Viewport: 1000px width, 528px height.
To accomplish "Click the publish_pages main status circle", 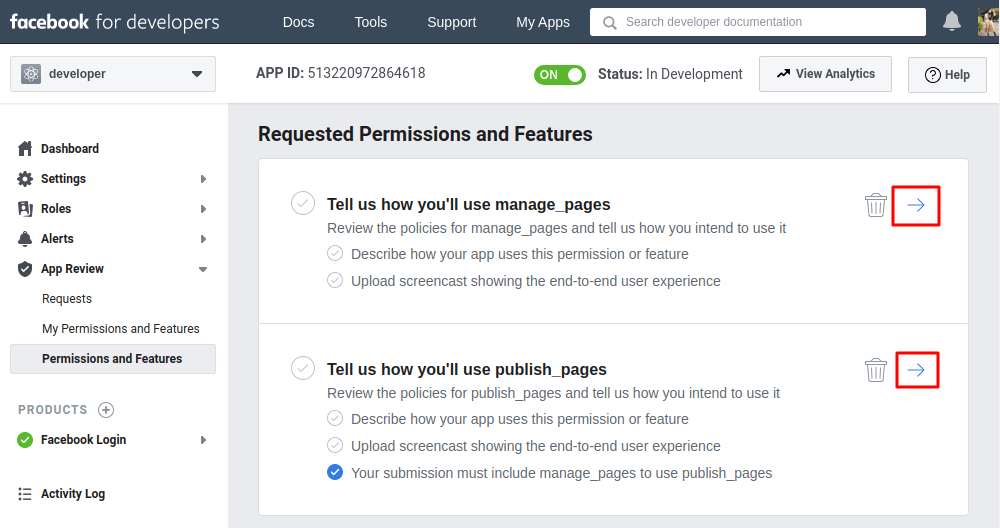I will point(303,368).
